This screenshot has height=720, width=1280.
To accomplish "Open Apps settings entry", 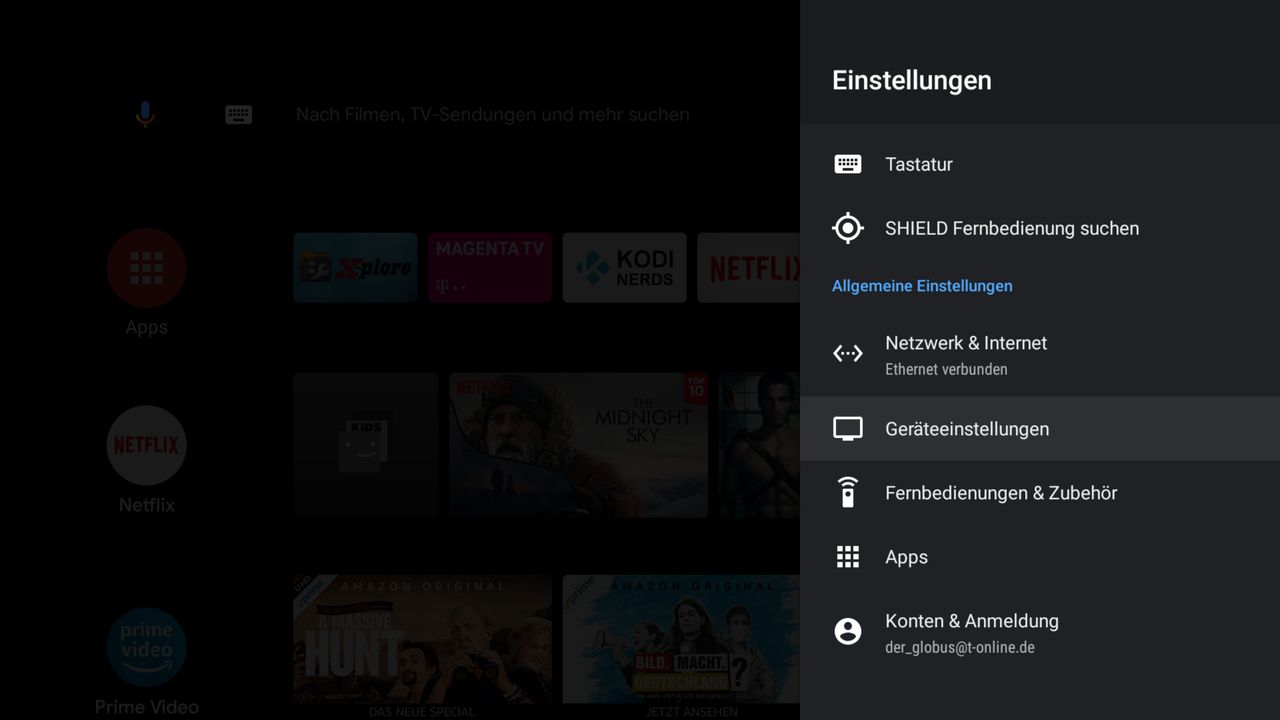I will [x=1040, y=557].
